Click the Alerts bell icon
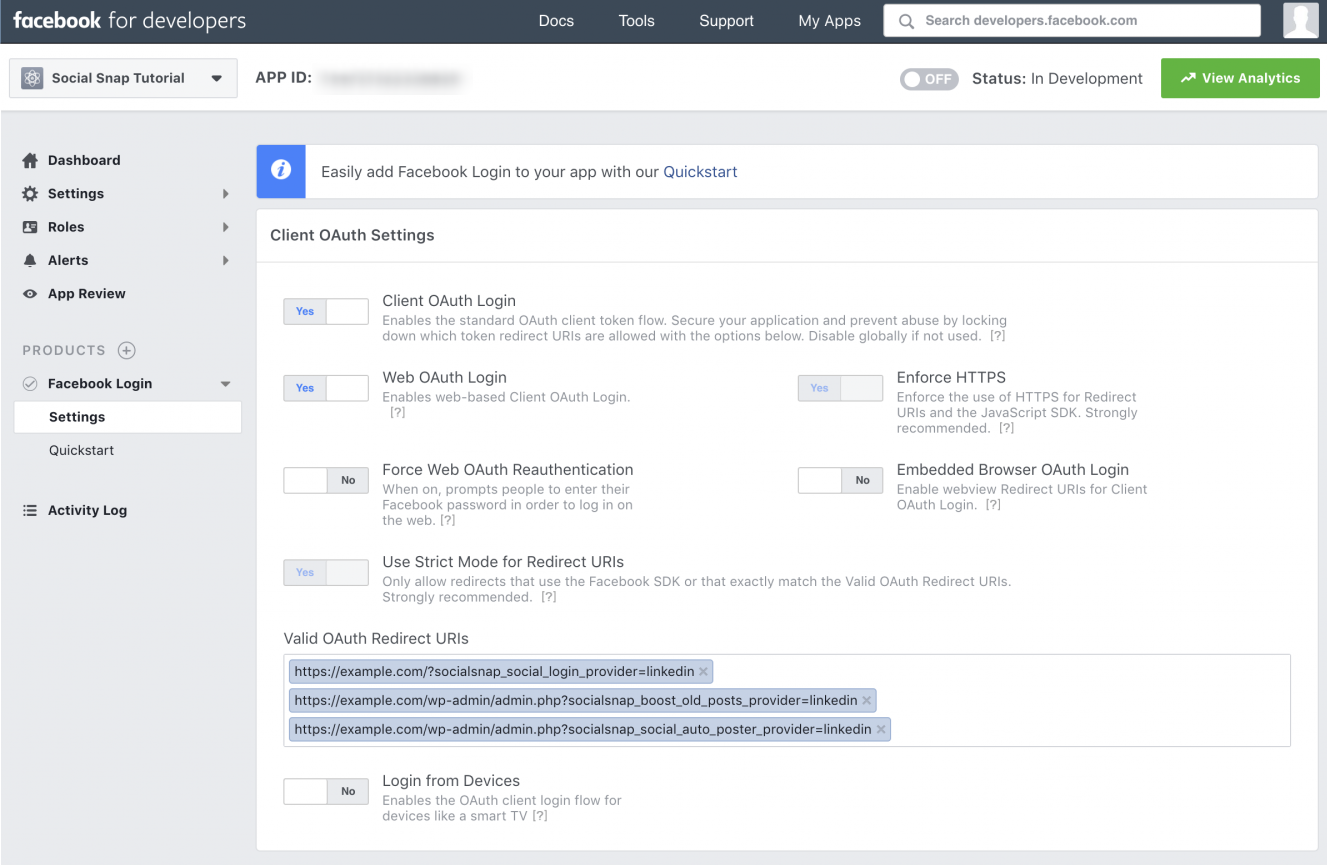 pos(32,260)
